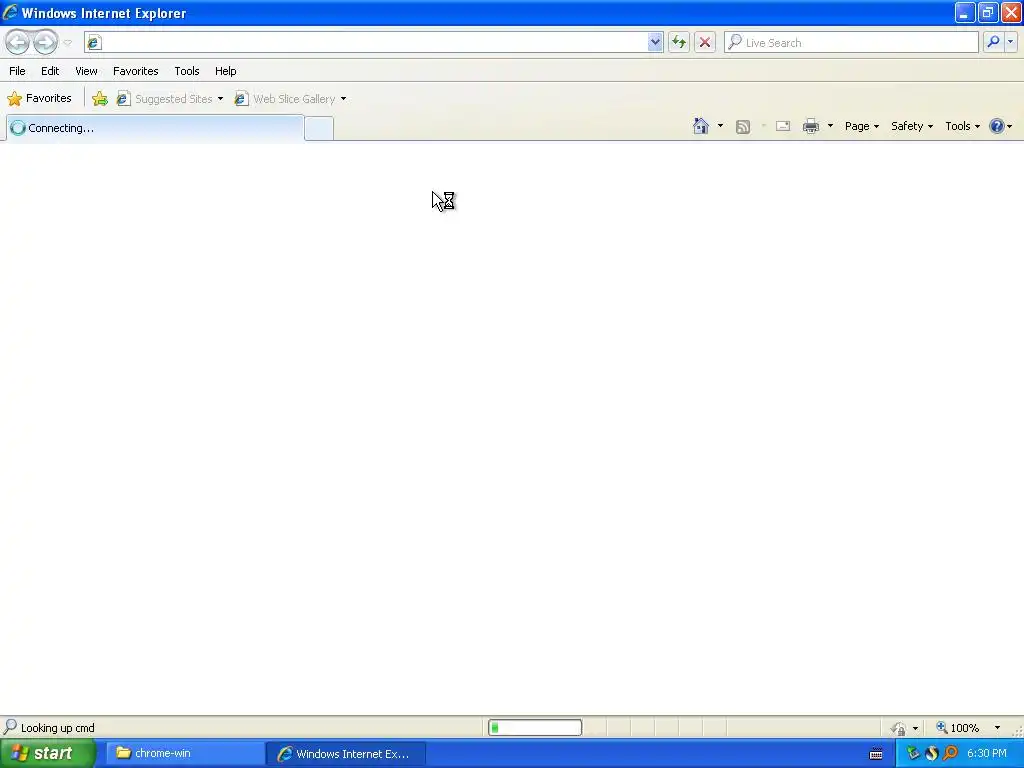Click the zoom level 100% button
The image size is (1024, 768).
coord(957,728)
